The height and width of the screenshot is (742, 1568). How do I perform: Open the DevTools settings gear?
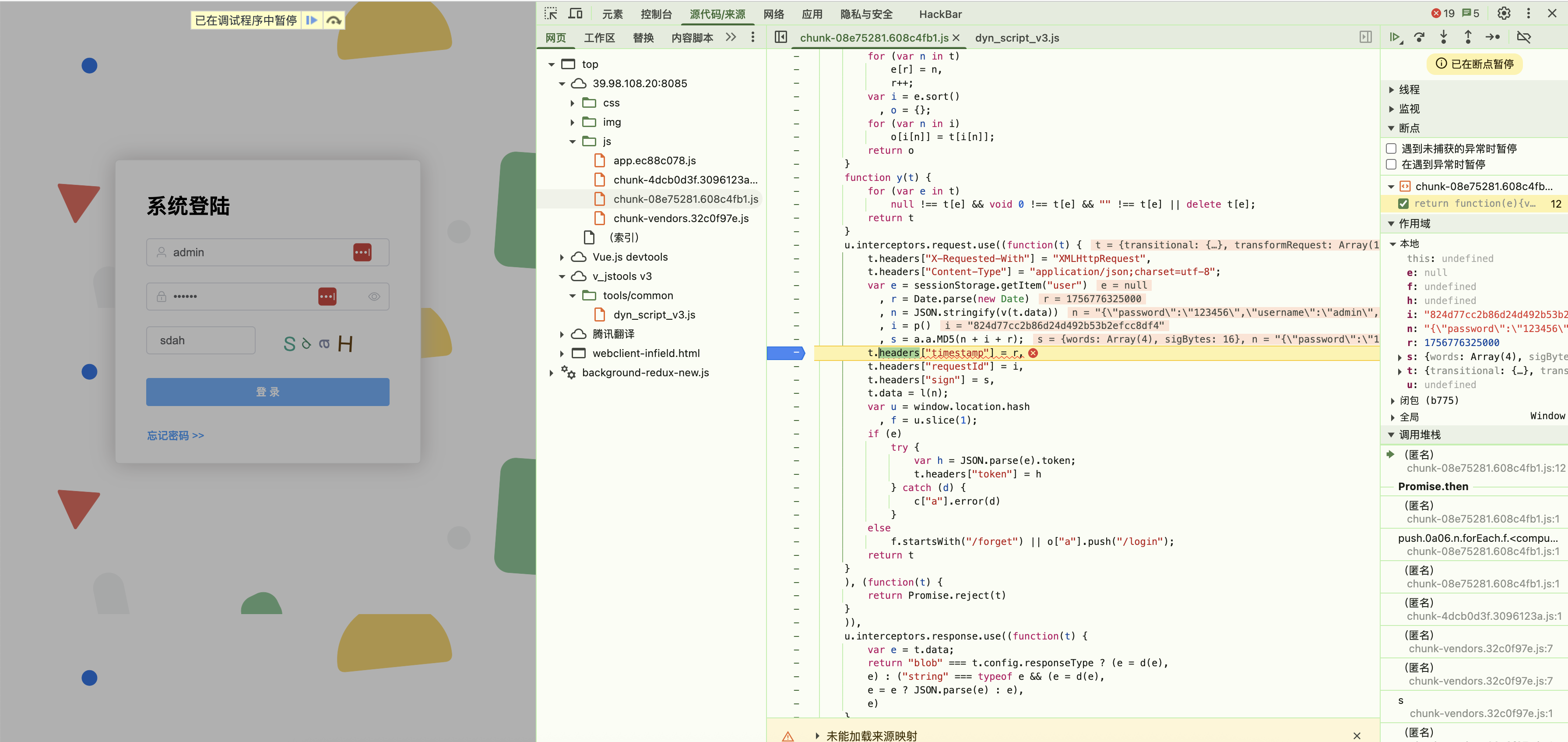[1504, 14]
